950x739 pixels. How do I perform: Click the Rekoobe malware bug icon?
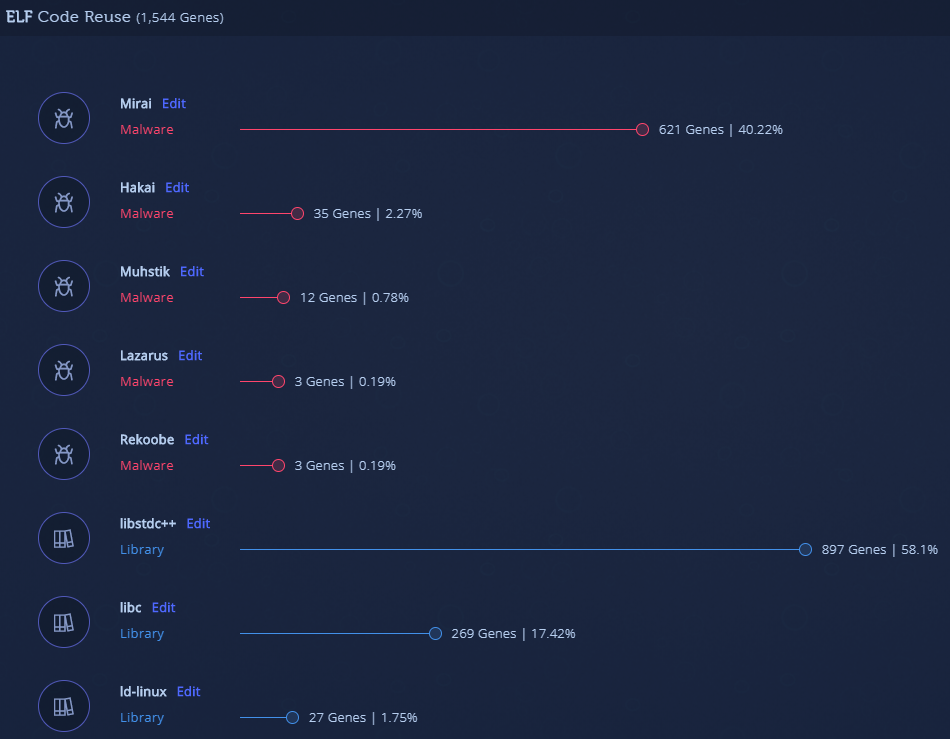click(63, 453)
